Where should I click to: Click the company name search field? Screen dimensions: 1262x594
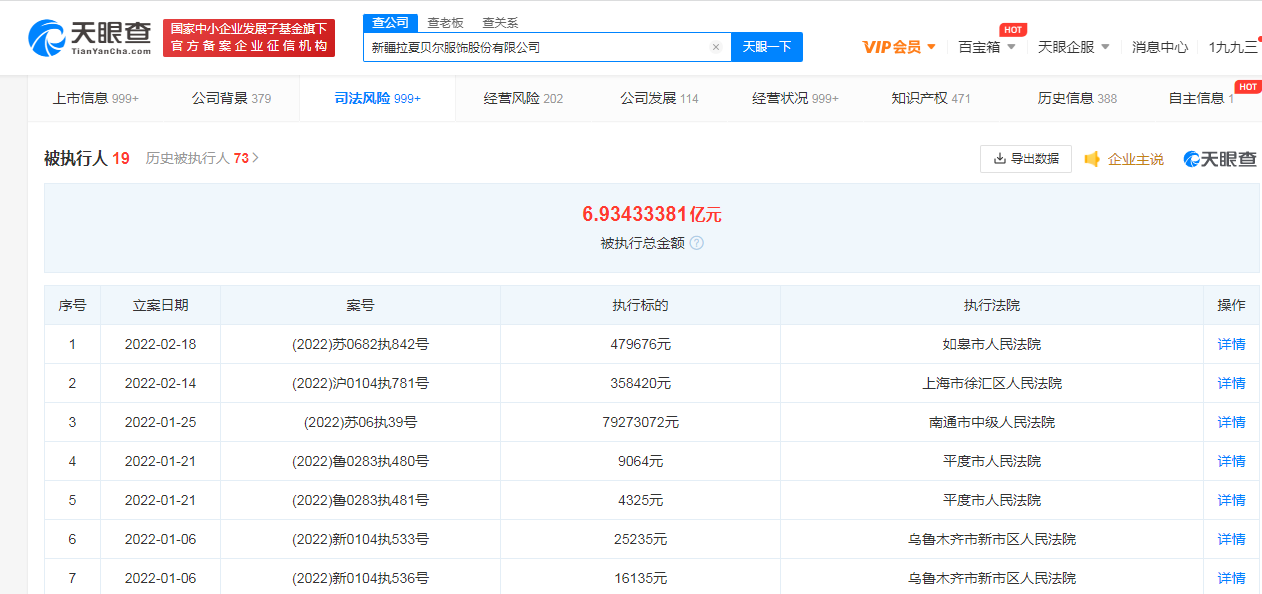(535, 47)
